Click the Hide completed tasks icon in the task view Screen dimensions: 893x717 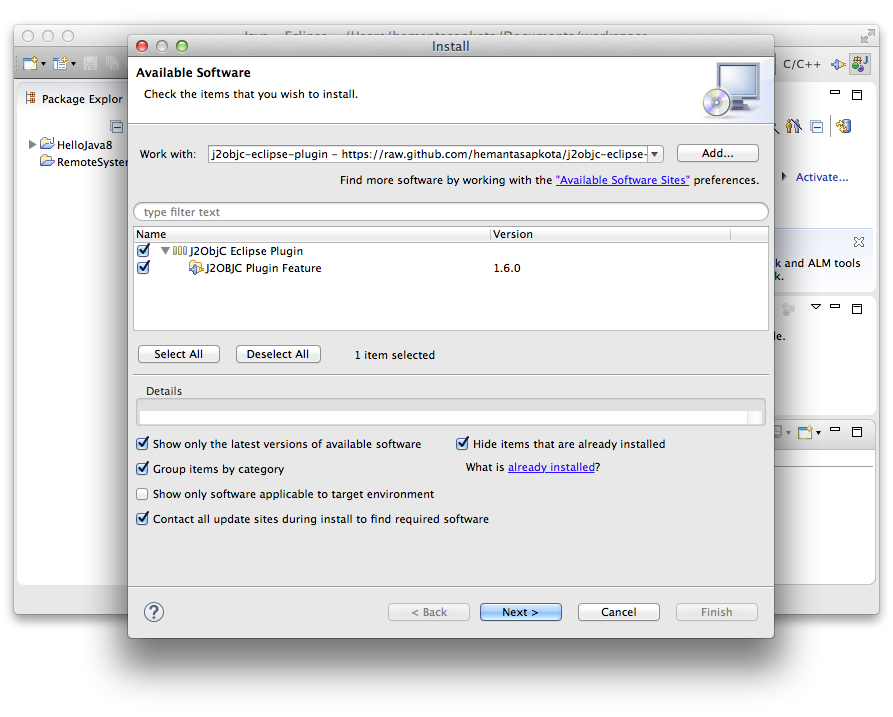pos(793,126)
